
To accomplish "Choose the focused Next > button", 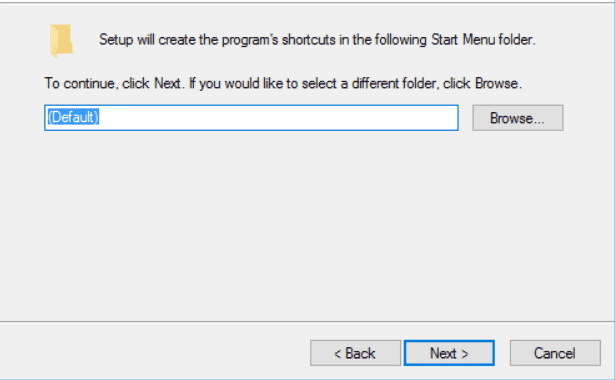I will tap(449, 353).
